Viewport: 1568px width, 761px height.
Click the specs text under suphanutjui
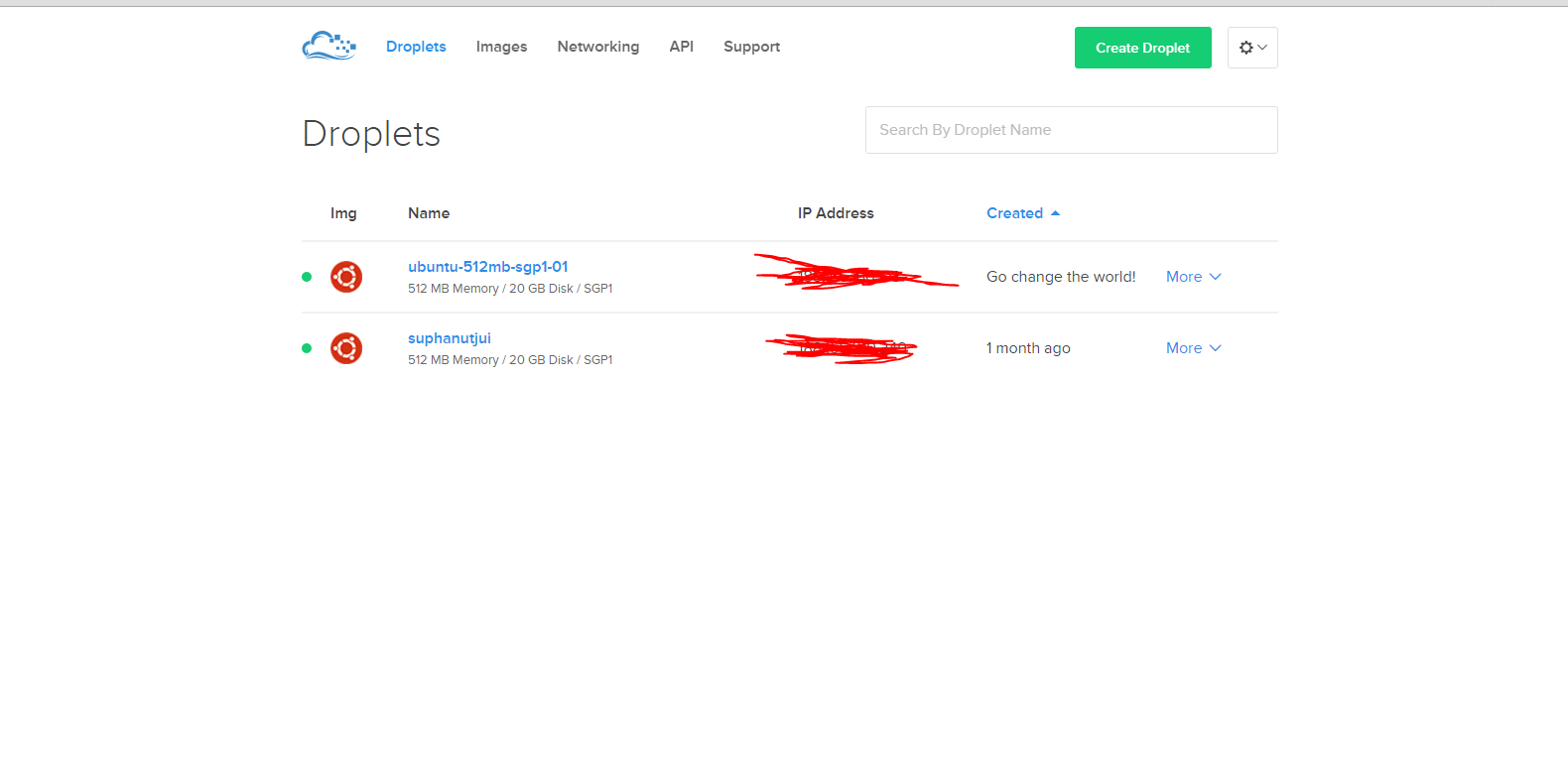pyautogui.click(x=510, y=360)
